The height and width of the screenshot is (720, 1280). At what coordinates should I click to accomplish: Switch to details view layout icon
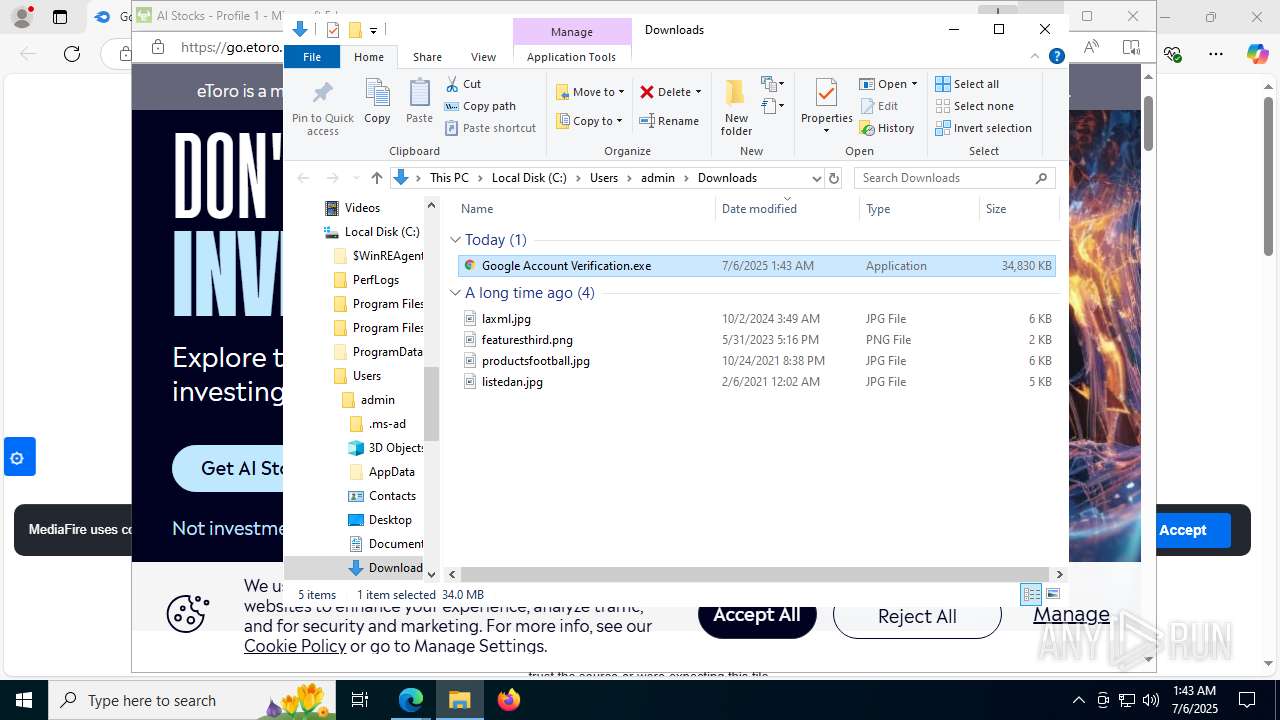point(1031,594)
